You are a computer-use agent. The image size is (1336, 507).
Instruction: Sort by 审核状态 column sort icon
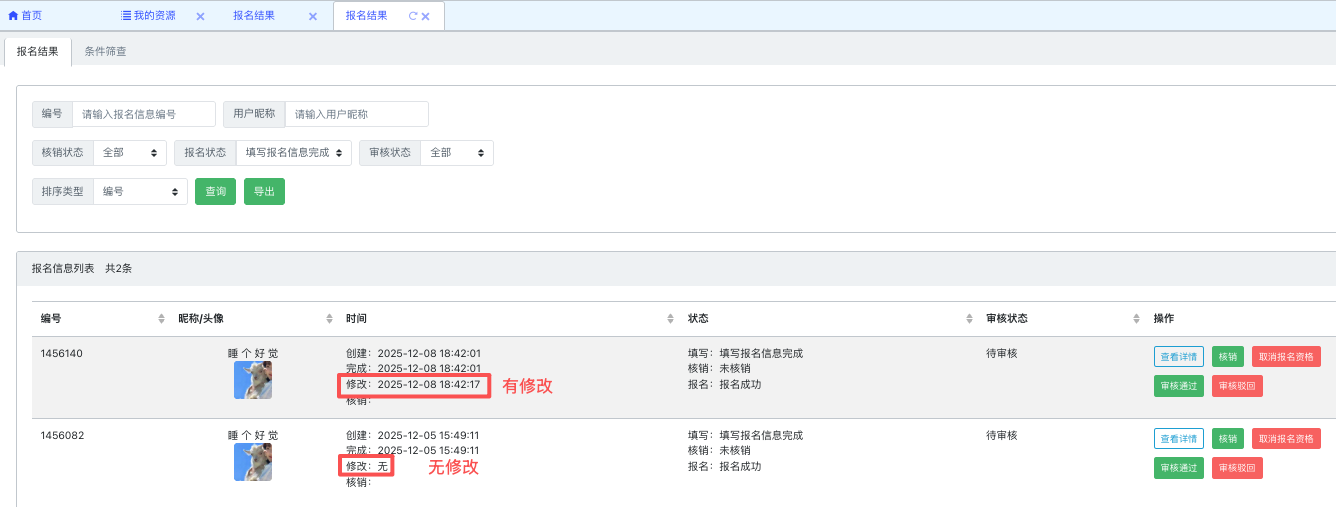pyautogui.click(x=1137, y=319)
